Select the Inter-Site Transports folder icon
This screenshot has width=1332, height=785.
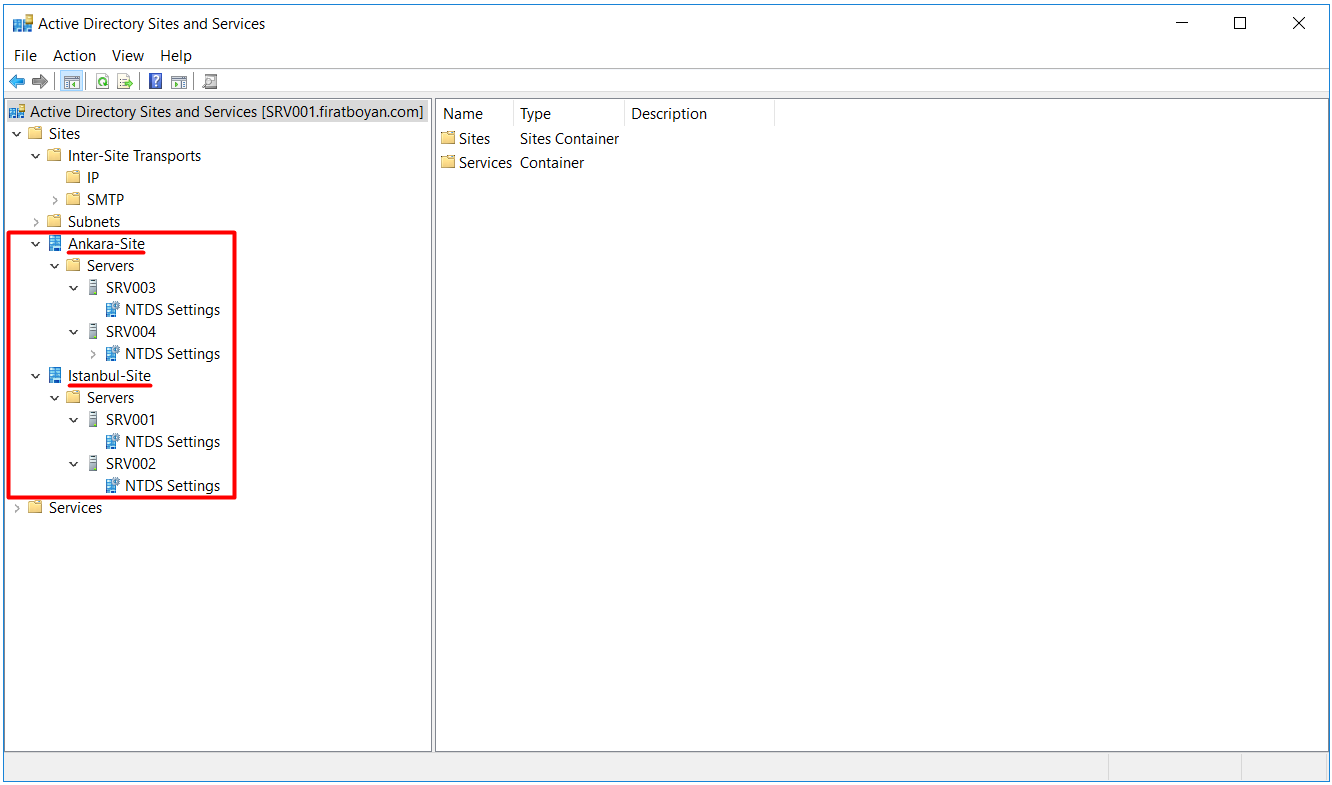click(55, 155)
